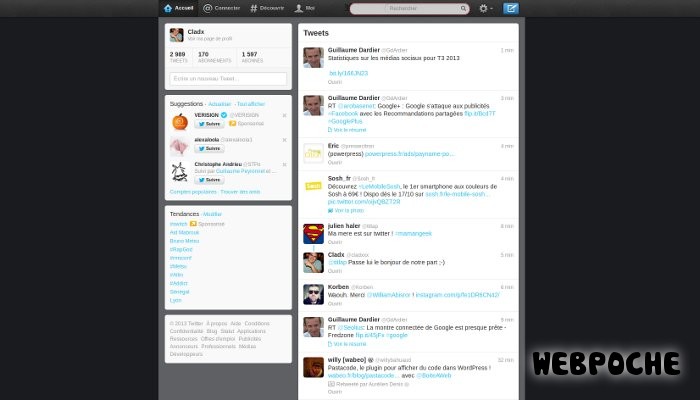Follow Christophe Andrieu with Suivre button
The image size is (700, 400).
(x=209, y=180)
